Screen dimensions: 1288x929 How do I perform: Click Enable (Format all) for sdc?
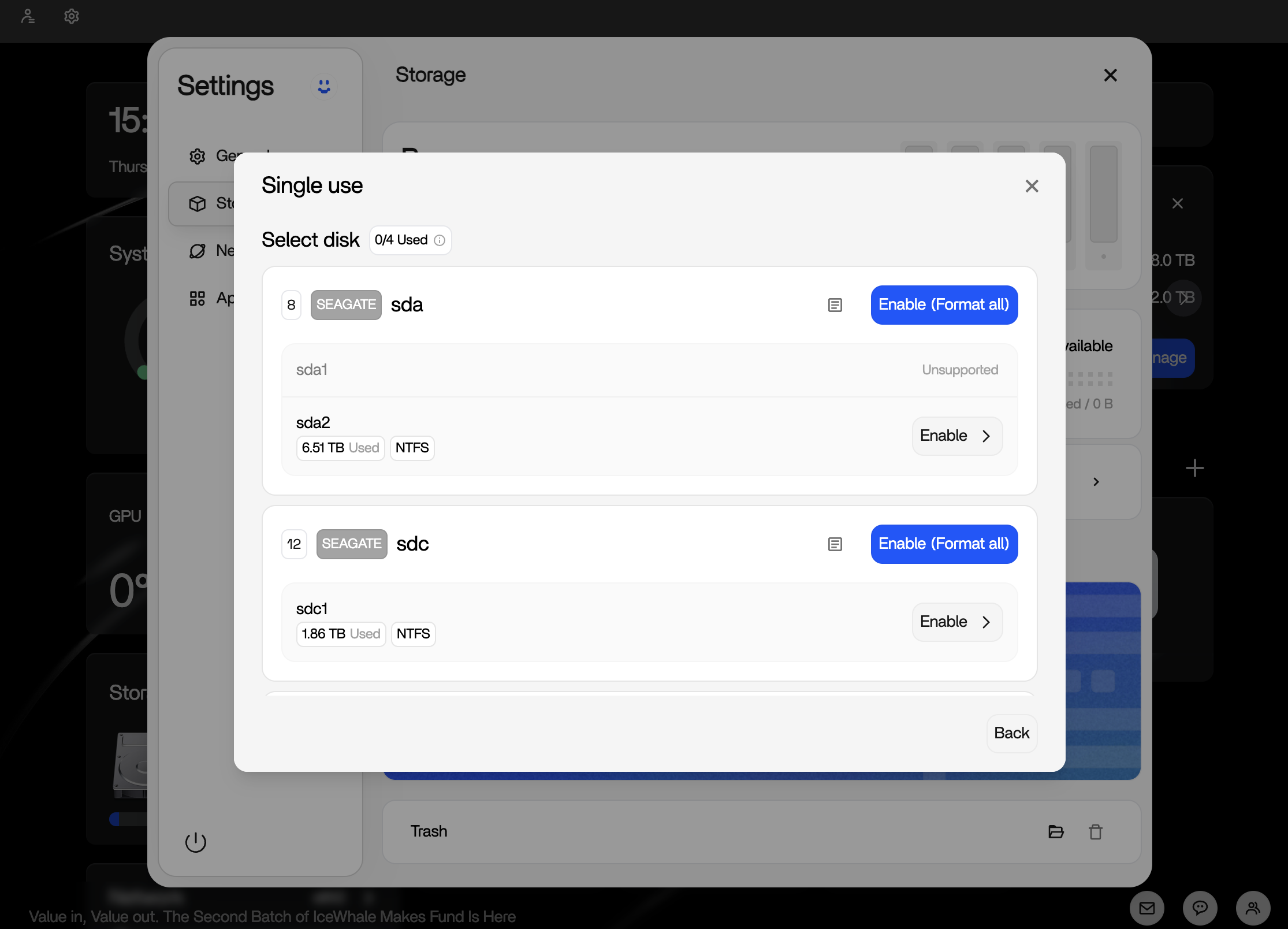[944, 544]
